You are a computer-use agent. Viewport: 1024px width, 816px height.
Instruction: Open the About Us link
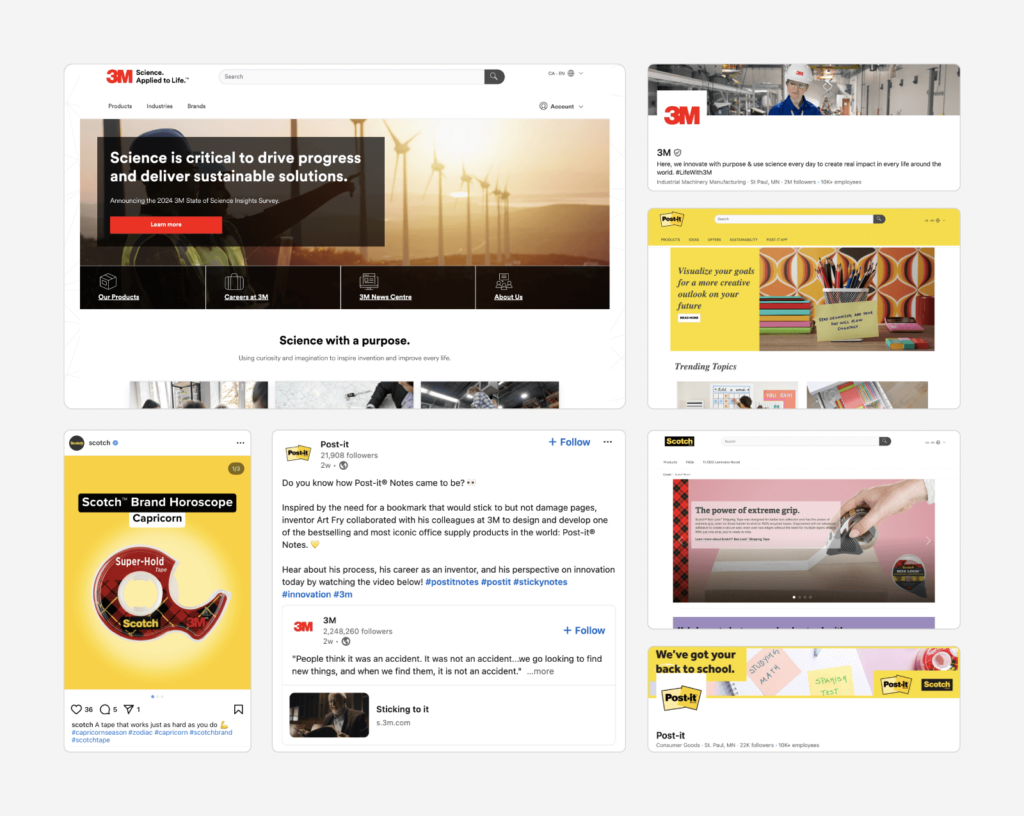508,297
